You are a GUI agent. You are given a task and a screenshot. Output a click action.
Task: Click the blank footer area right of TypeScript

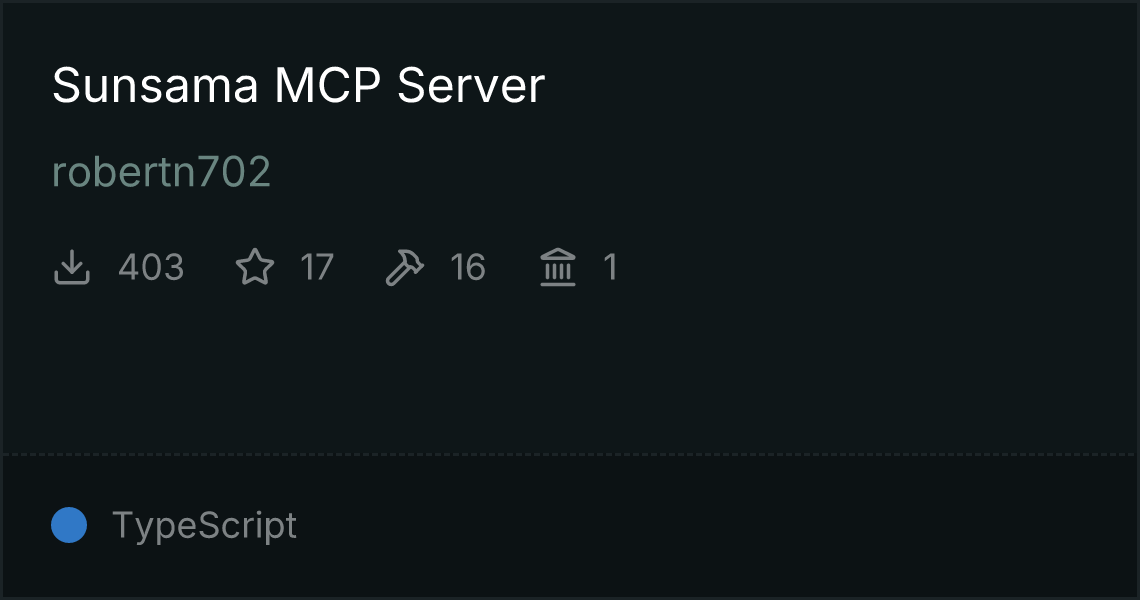coord(716,525)
